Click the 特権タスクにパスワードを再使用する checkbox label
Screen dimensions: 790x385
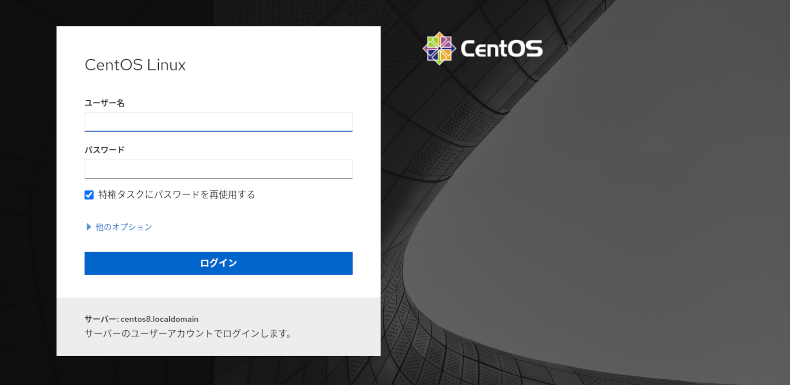pos(177,195)
